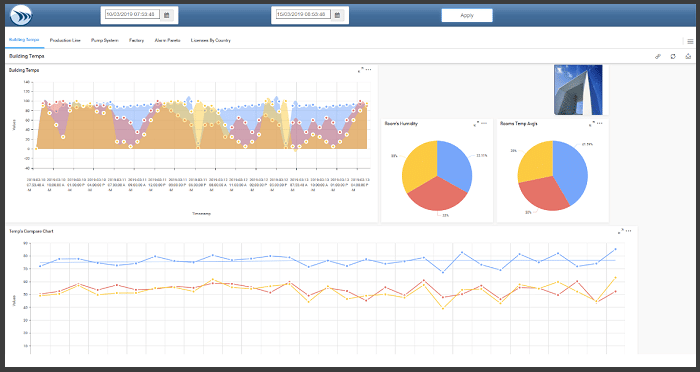Click last red data point in compare chart
Viewport: 700px width, 372px height.
[616, 291]
